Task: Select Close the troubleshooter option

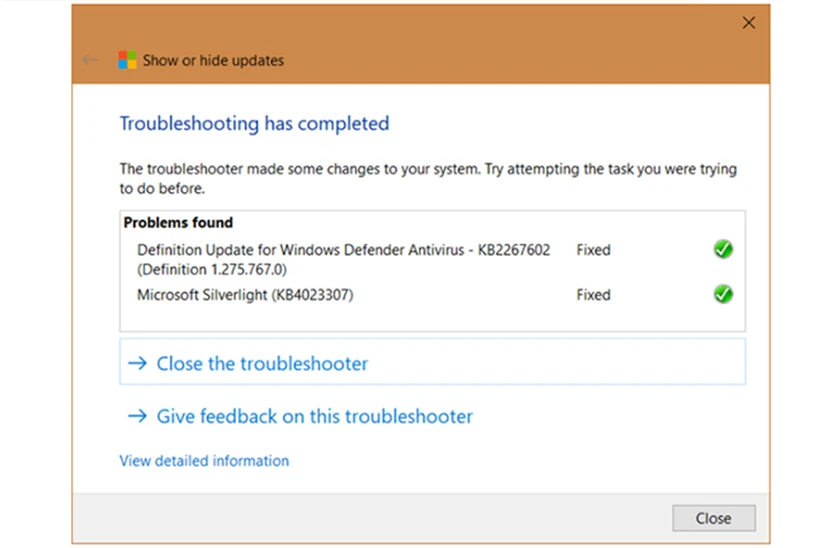Action: click(x=432, y=362)
